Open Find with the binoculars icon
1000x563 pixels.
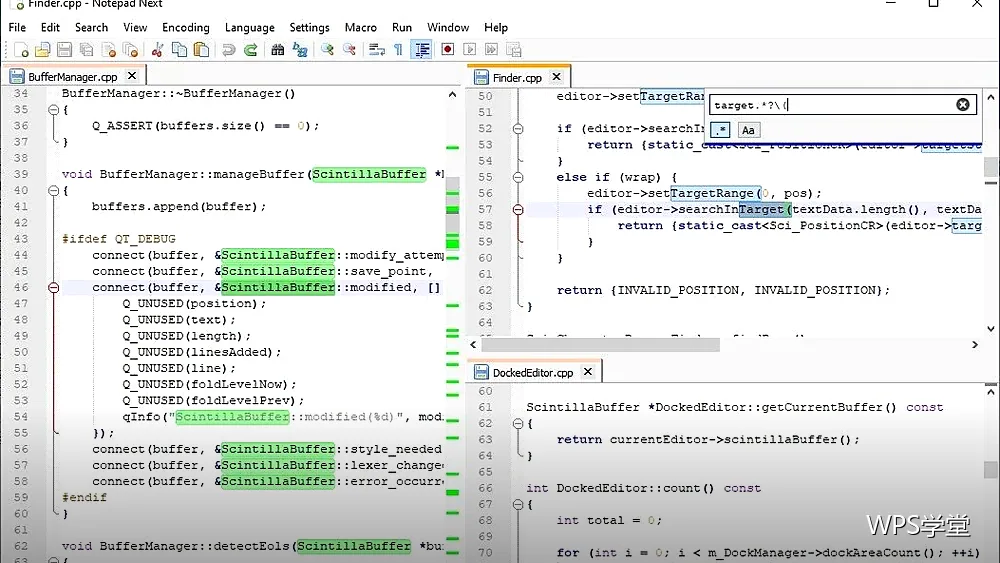(277, 50)
